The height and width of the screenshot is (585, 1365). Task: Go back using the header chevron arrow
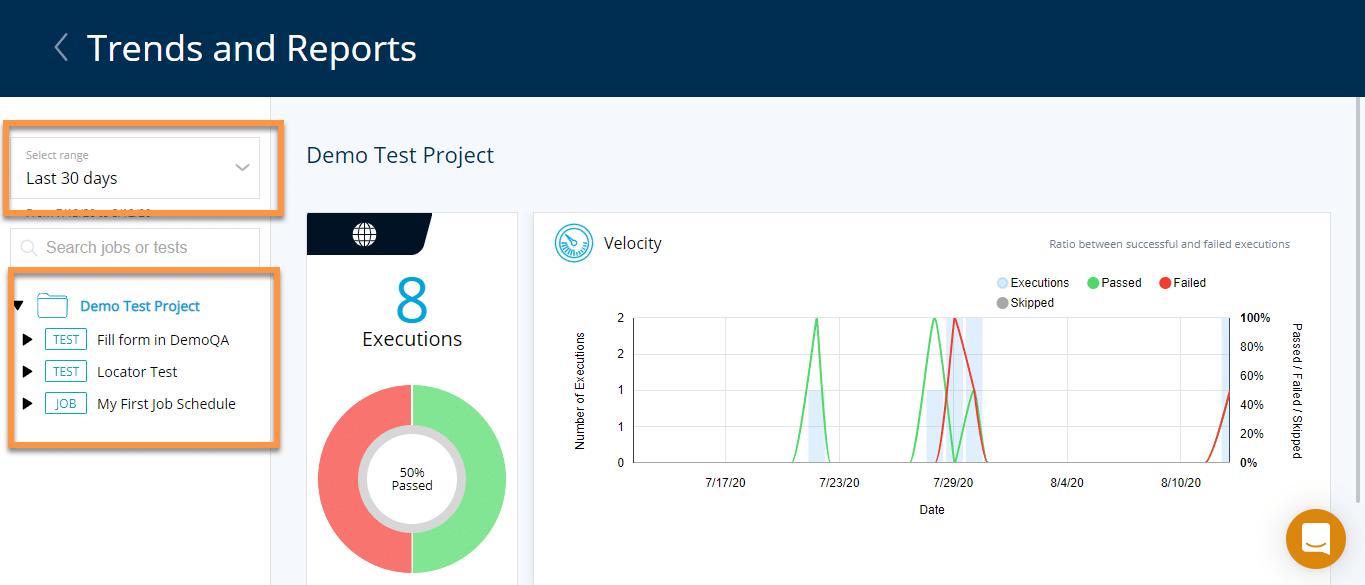click(62, 47)
